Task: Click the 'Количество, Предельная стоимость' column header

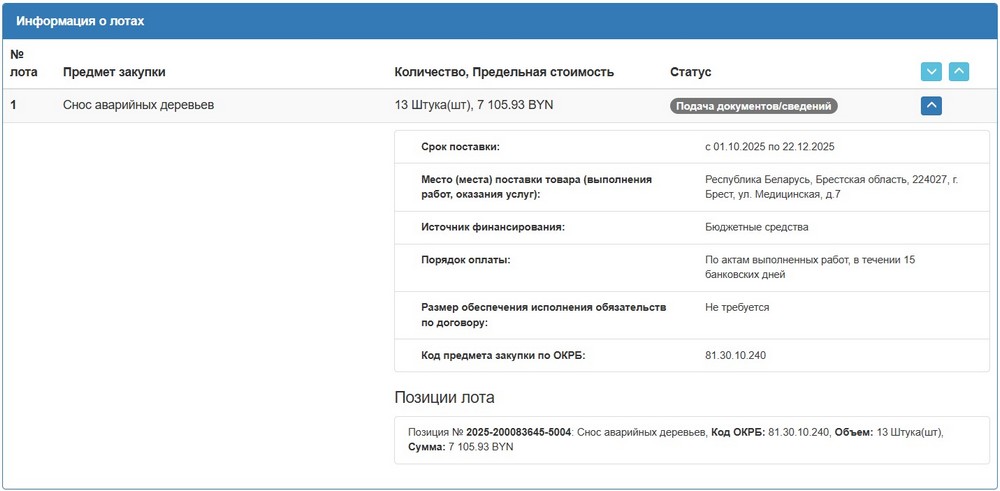Action: 504,72
